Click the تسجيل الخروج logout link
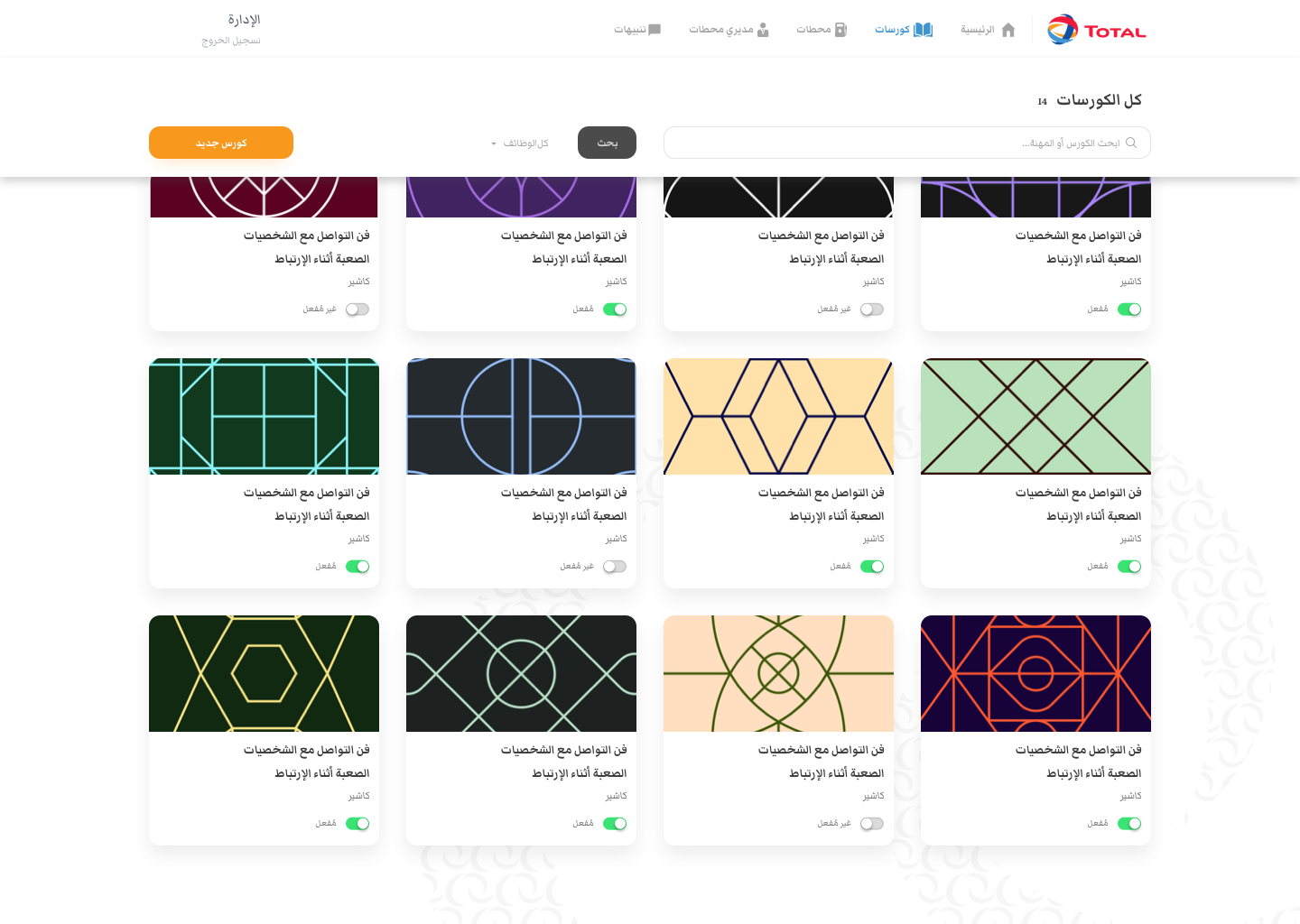This screenshot has height=924, width=1300. coord(231,41)
